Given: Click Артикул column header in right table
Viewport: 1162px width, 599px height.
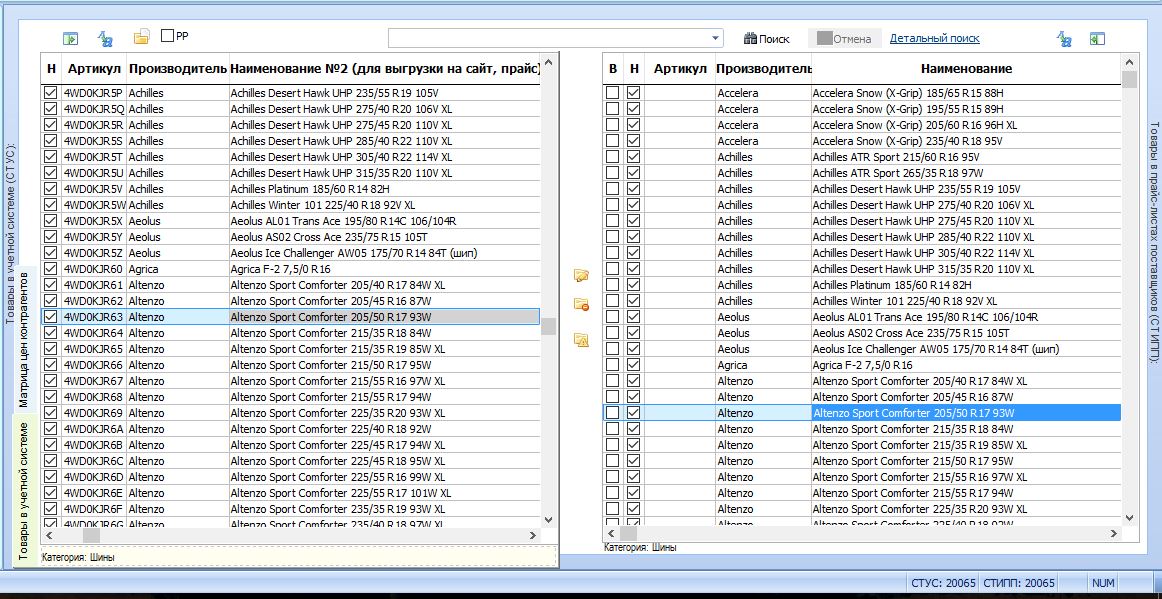Looking at the screenshot, I should tap(680, 68).
